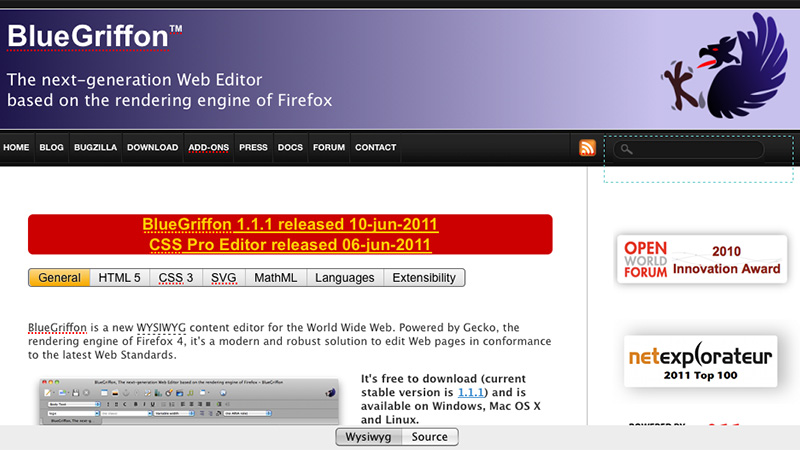This screenshot has width=800, height=450.
Task: Switch to the Languages tab
Action: [x=344, y=278]
